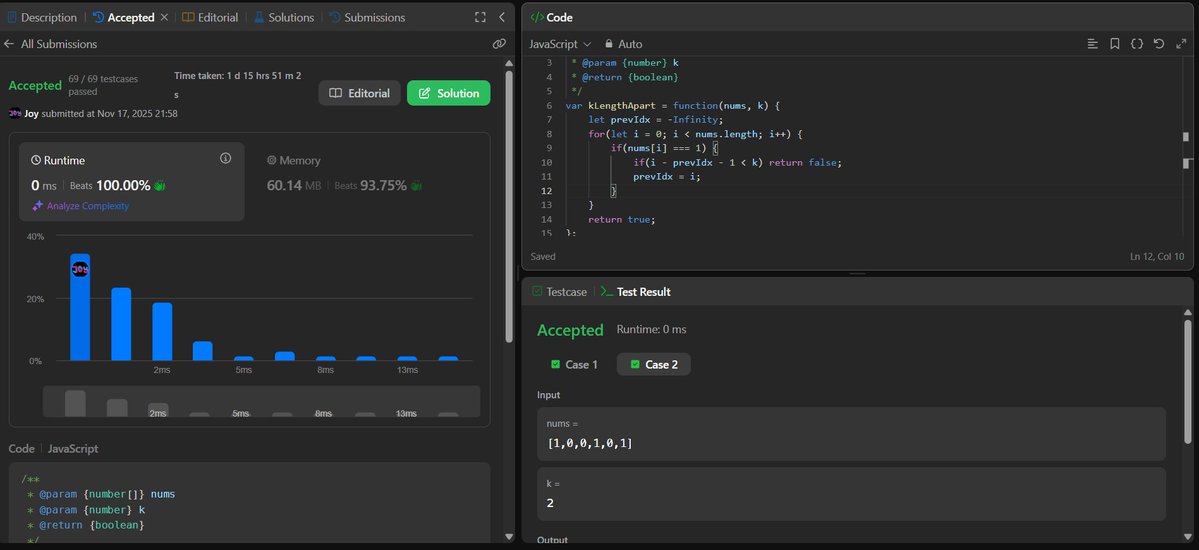Copy the submission link with chain icon
Image resolution: width=1199 pixels, height=550 pixels.
(x=499, y=44)
